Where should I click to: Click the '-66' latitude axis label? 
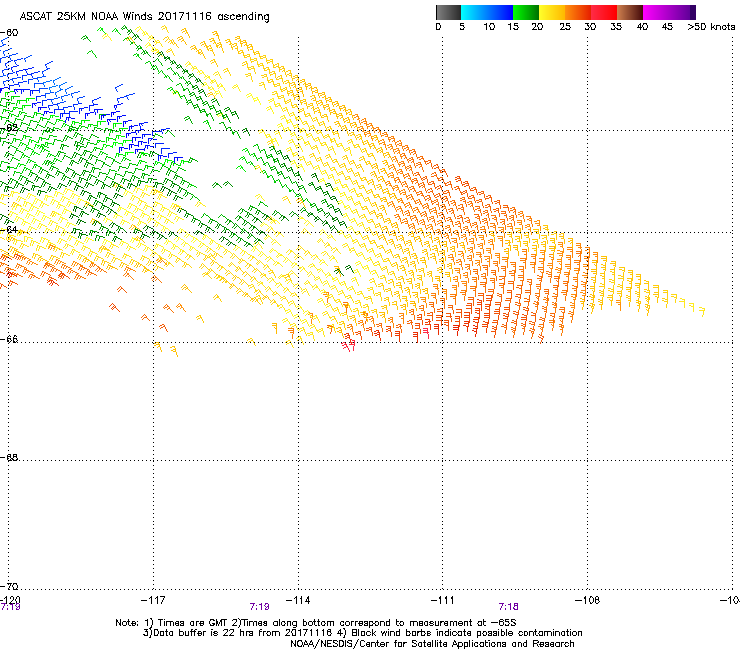[x=9, y=339]
